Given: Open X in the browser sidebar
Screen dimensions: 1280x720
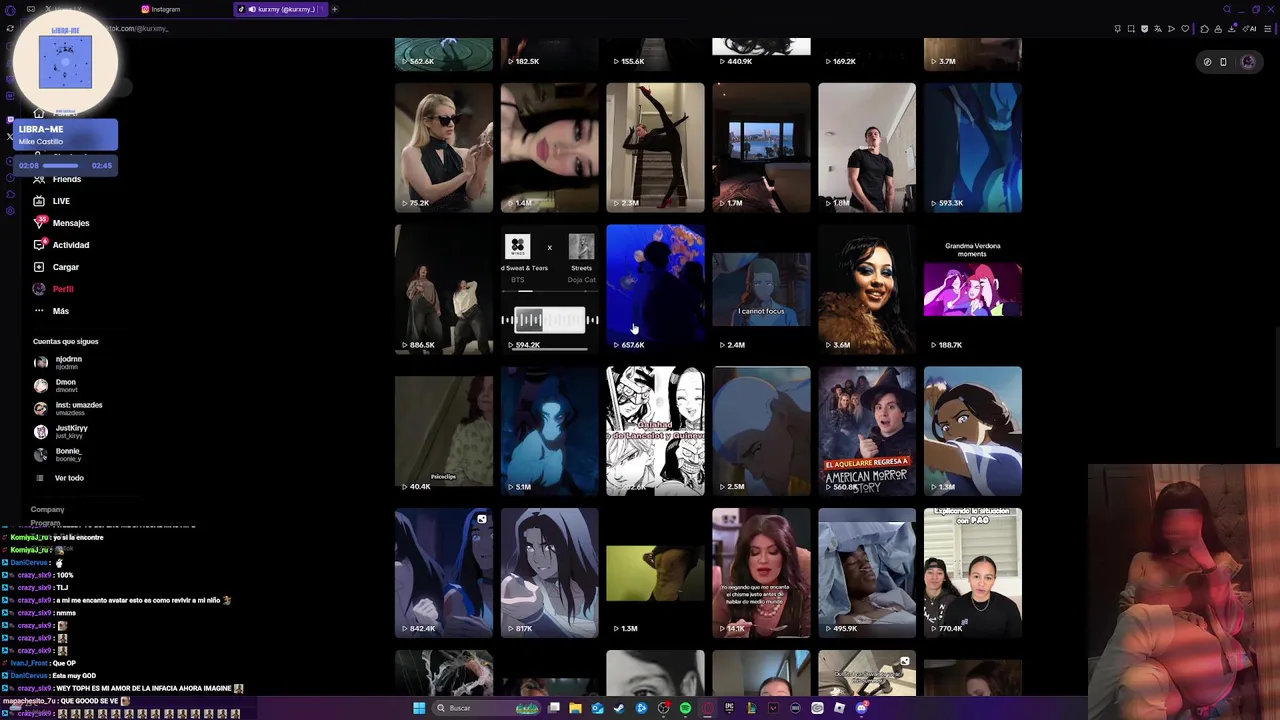Looking at the screenshot, I should 10,137.
